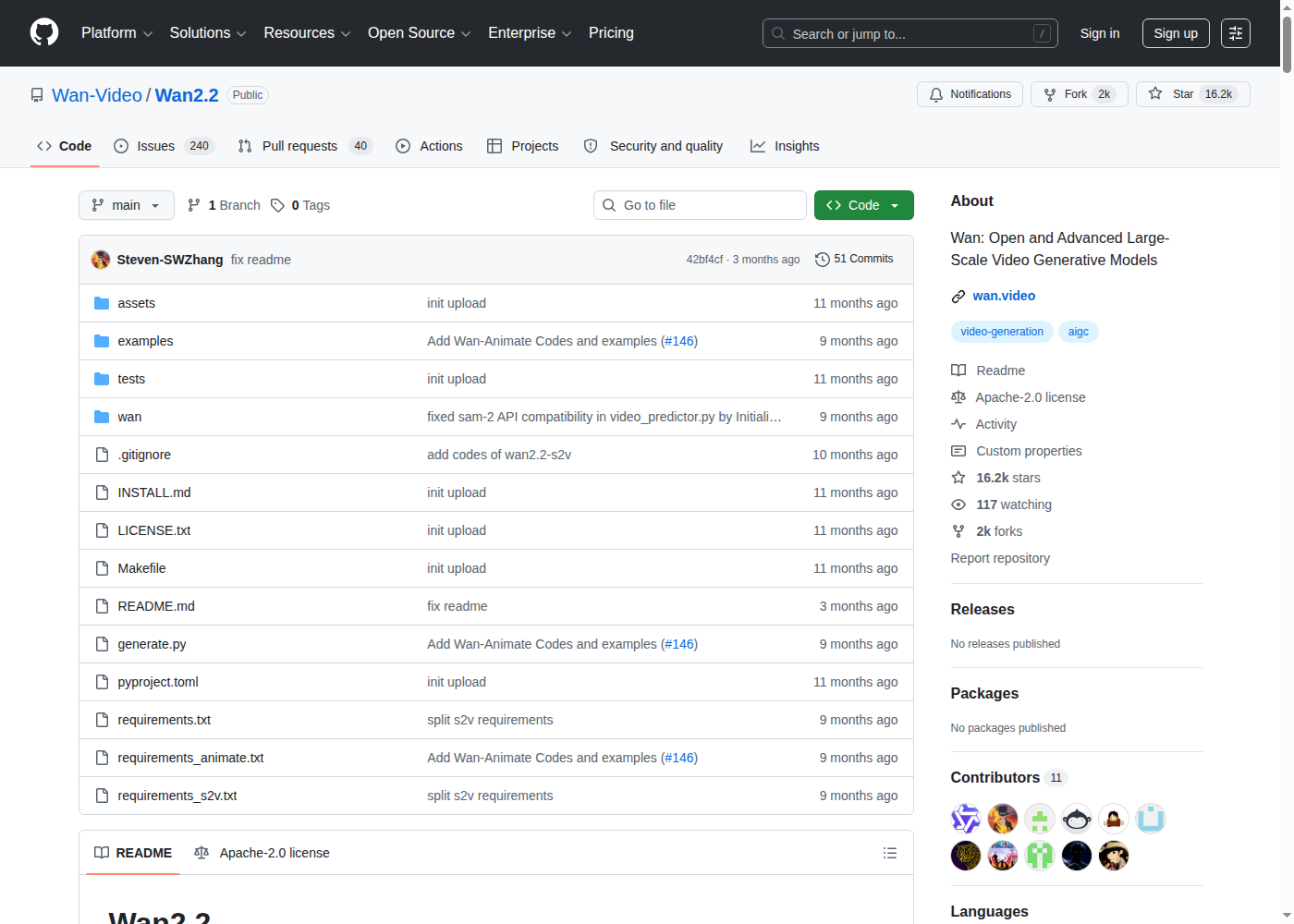Click the Sign up button
Image resolution: width=1294 pixels, height=924 pixels.
[1176, 33]
